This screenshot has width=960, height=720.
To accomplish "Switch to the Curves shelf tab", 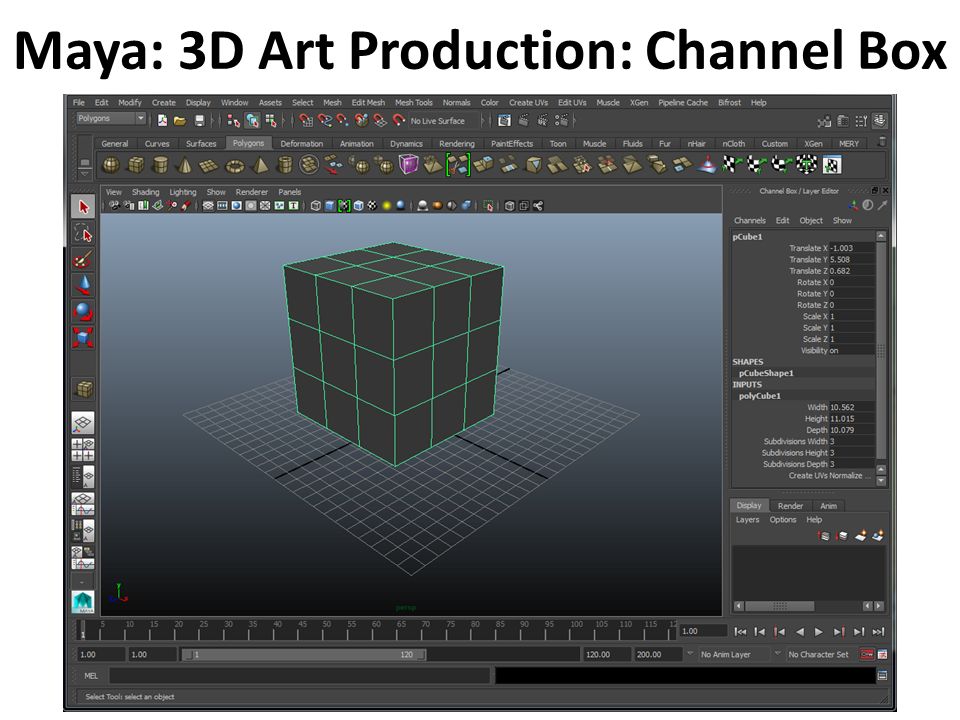I will tap(157, 143).
